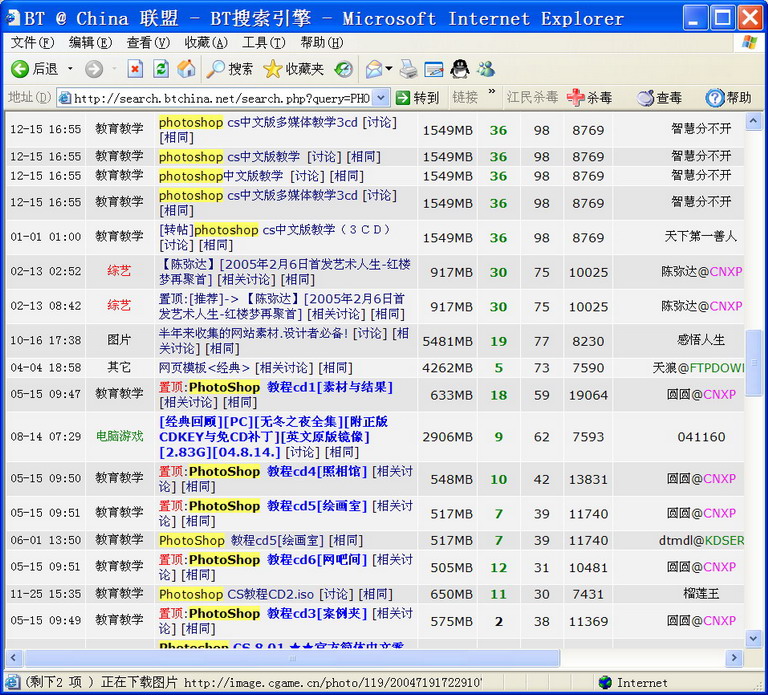This screenshot has width=768, height=695.
Task: Click publisher 榴莲王
Action: pos(701,594)
